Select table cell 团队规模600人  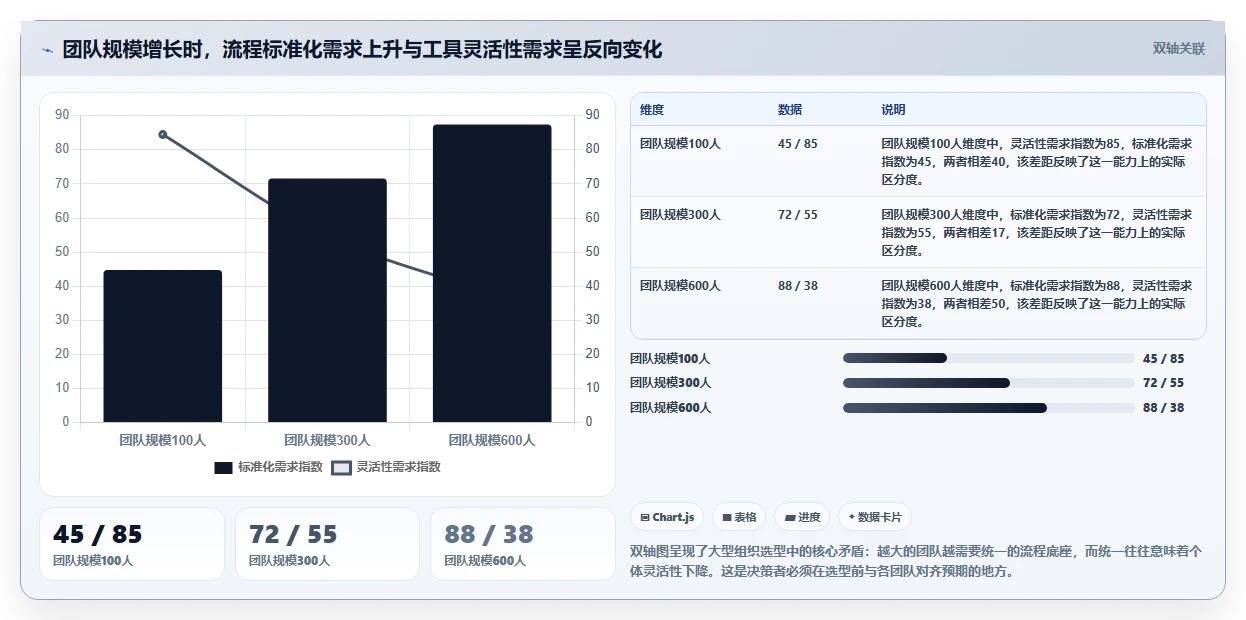[x=680, y=286]
